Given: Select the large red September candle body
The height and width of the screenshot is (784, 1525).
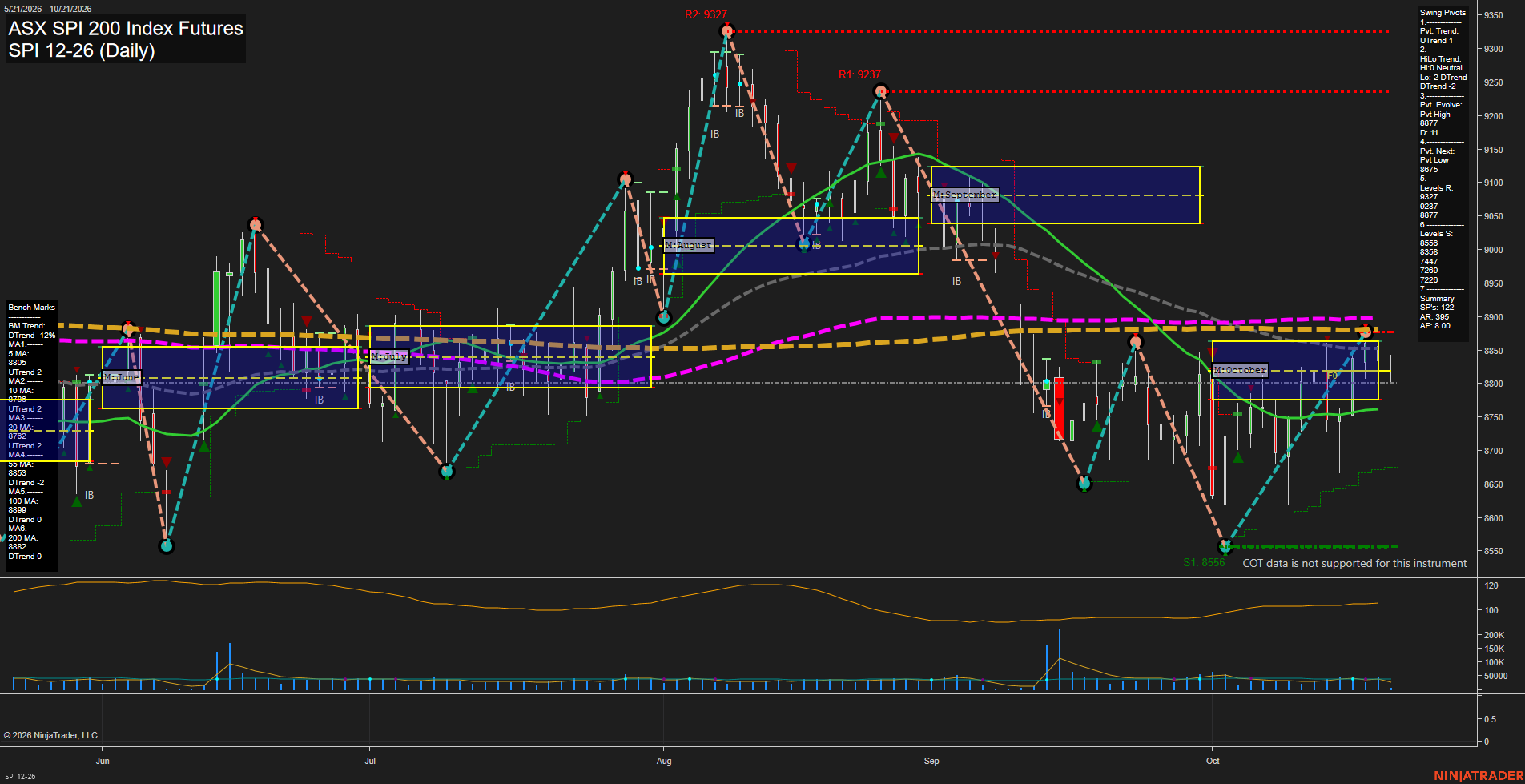Looking at the screenshot, I should [1059, 408].
